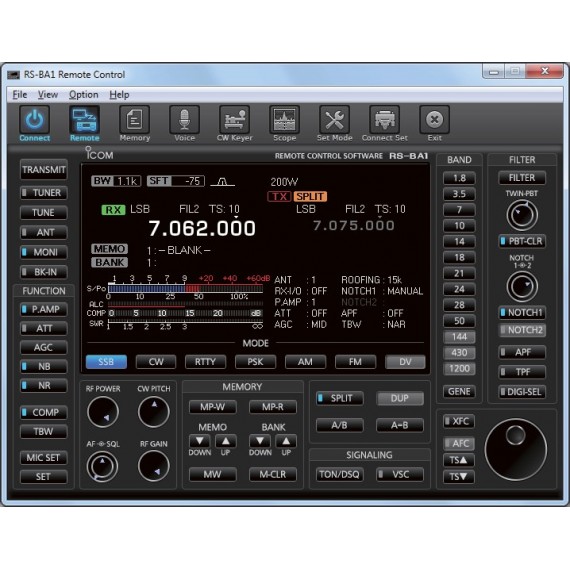Viewport: 570px width, 570px height.
Task: Click the MEMO DOWN arrow
Action: (x=200, y=441)
